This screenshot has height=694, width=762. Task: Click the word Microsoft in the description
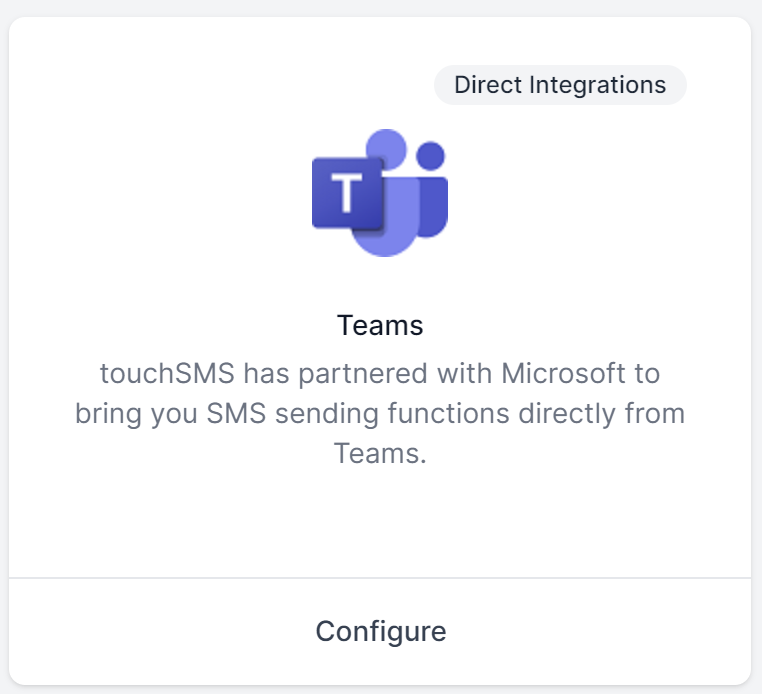tap(563, 374)
